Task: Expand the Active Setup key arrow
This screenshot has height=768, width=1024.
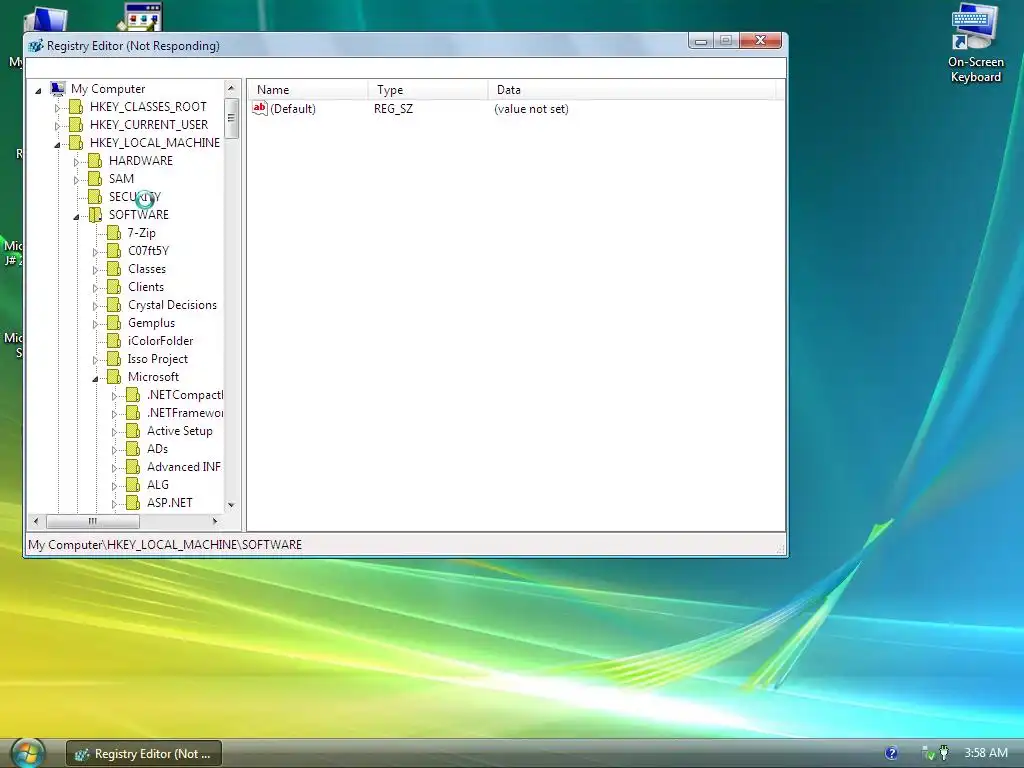Action: point(114,432)
